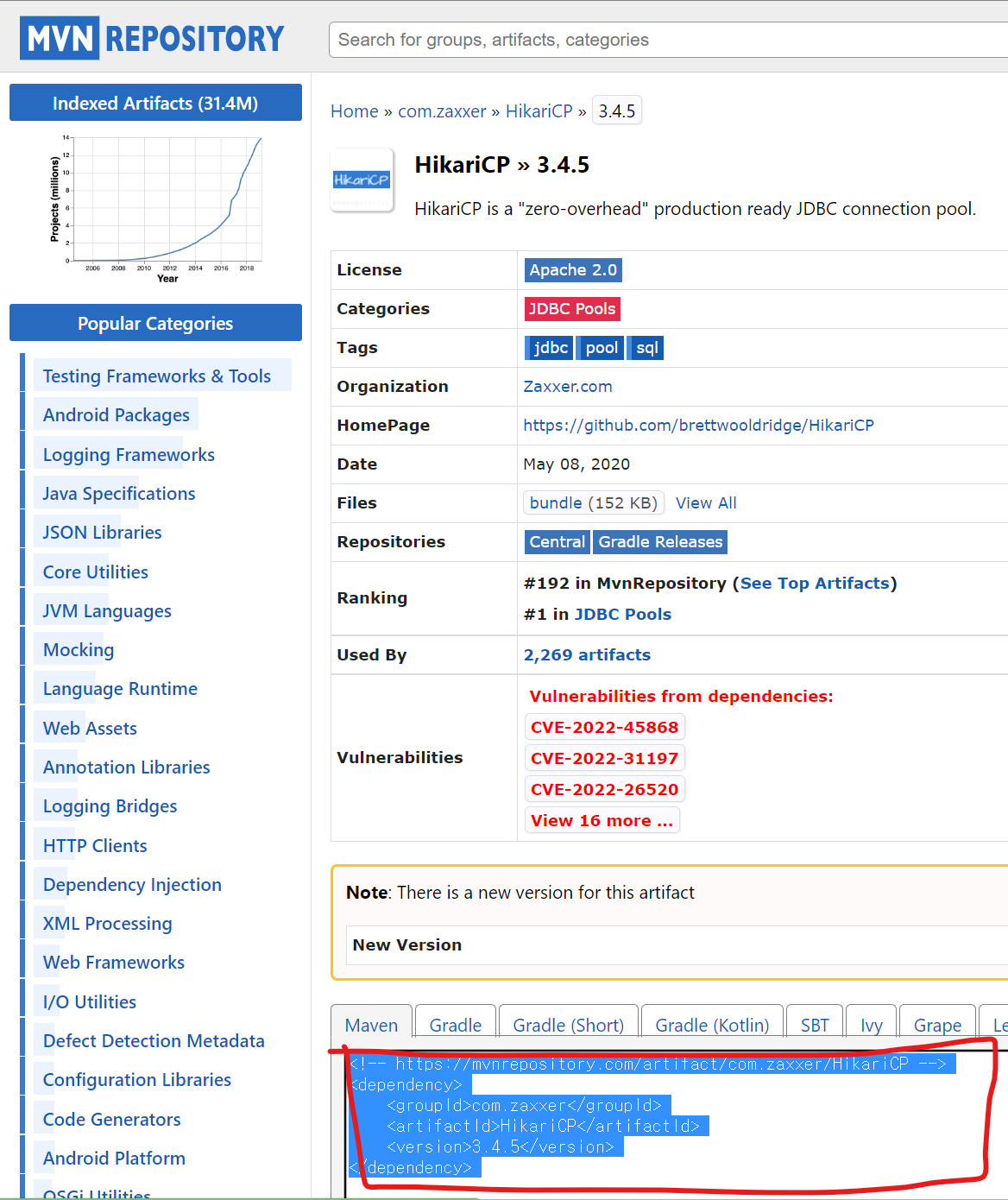The height and width of the screenshot is (1200, 1008).
Task: Click the Apache 2.0 license badge
Action: pyautogui.click(x=573, y=270)
